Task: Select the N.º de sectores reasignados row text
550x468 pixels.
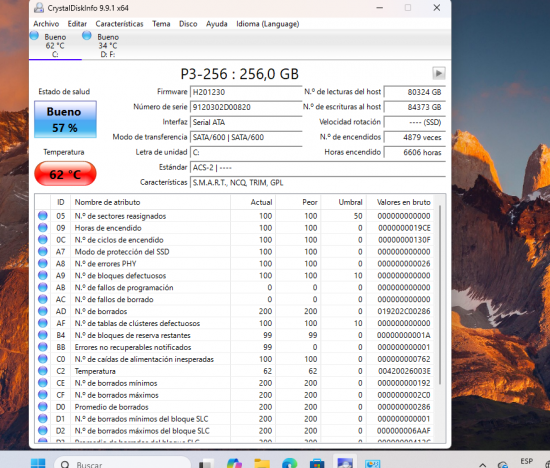Action: click(x=120, y=216)
